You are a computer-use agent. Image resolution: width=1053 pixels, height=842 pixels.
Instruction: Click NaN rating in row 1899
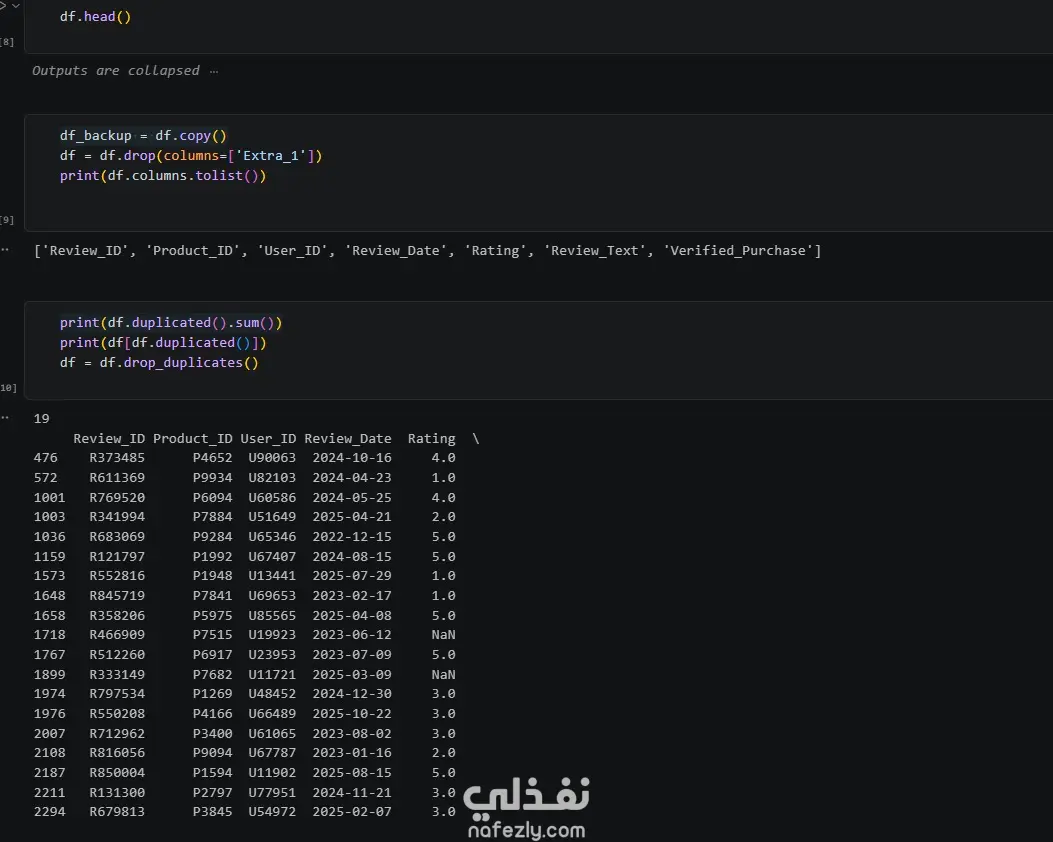coord(443,675)
